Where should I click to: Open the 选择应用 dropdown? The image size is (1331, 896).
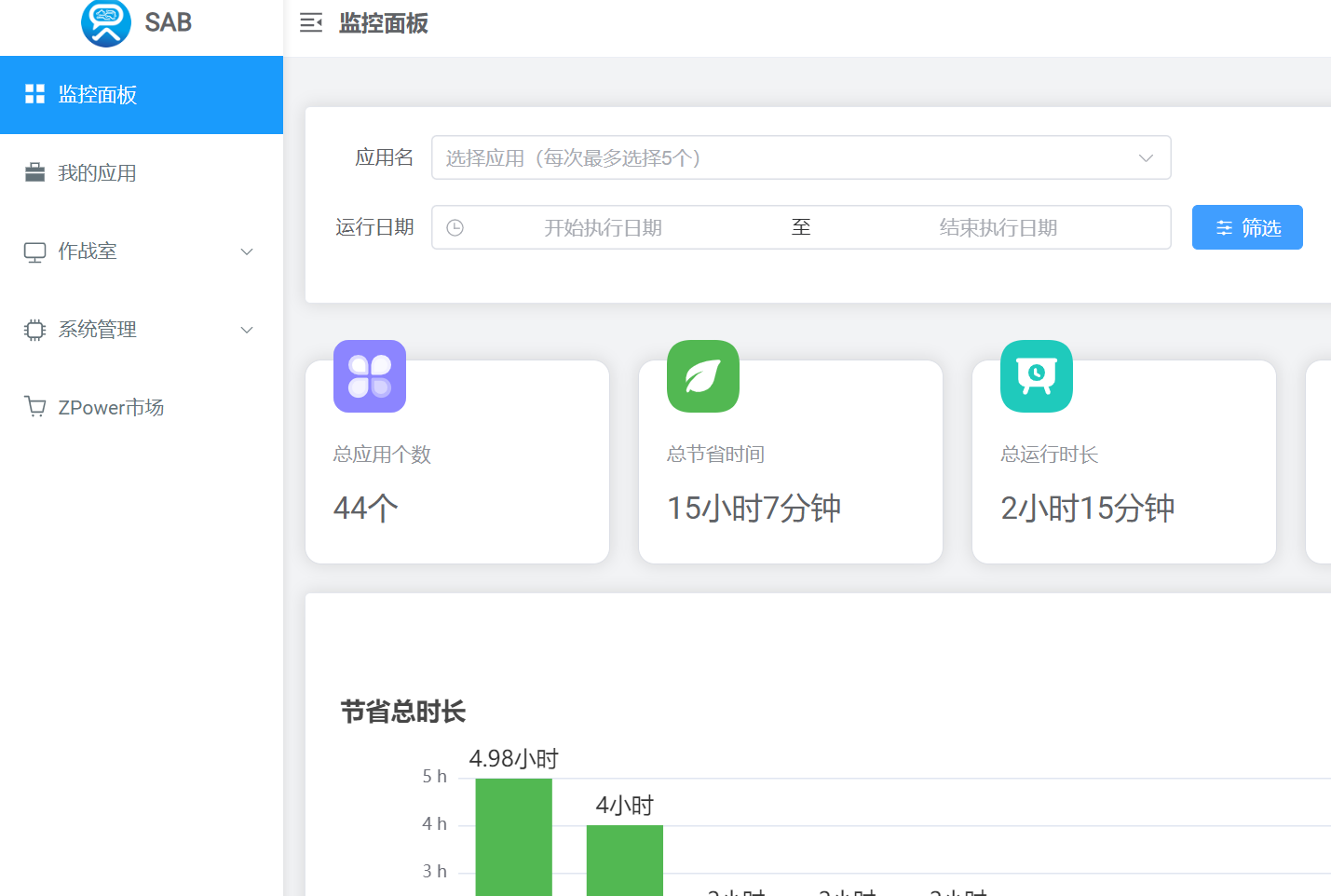[x=801, y=157]
